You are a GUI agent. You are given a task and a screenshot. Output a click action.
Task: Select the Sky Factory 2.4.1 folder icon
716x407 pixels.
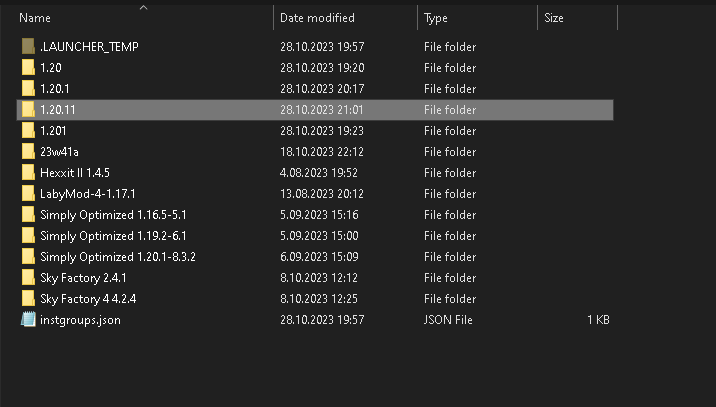click(28, 278)
